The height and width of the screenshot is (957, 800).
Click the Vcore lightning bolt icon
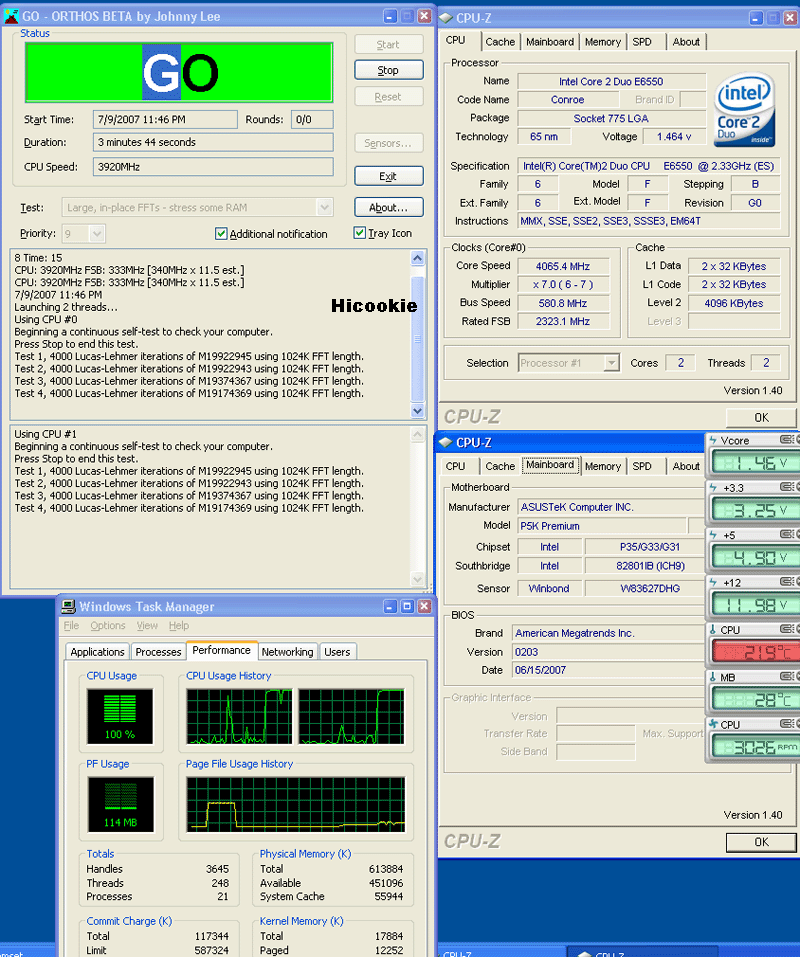pos(713,440)
